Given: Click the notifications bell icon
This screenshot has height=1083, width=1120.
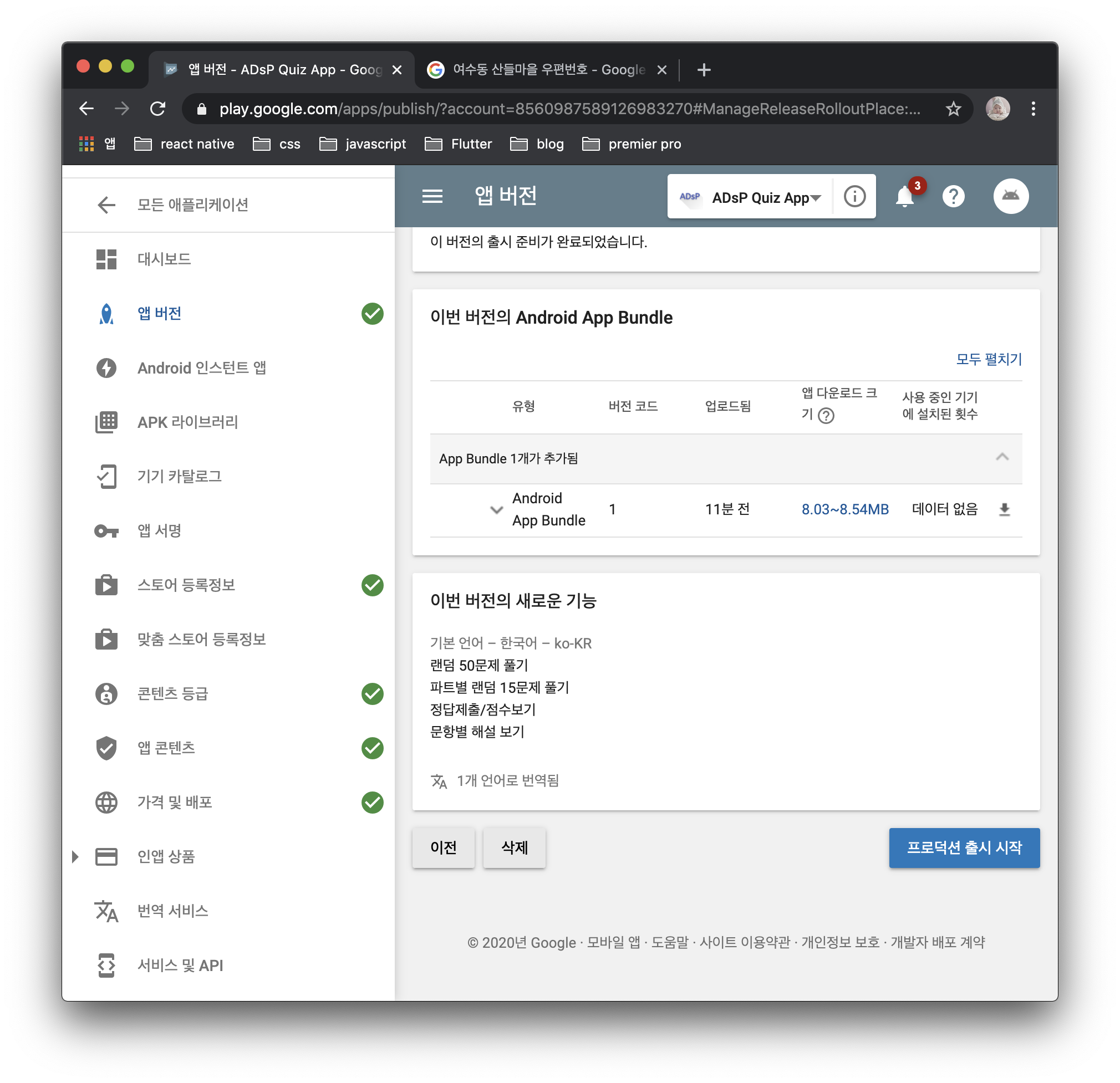Looking at the screenshot, I should click(x=904, y=197).
